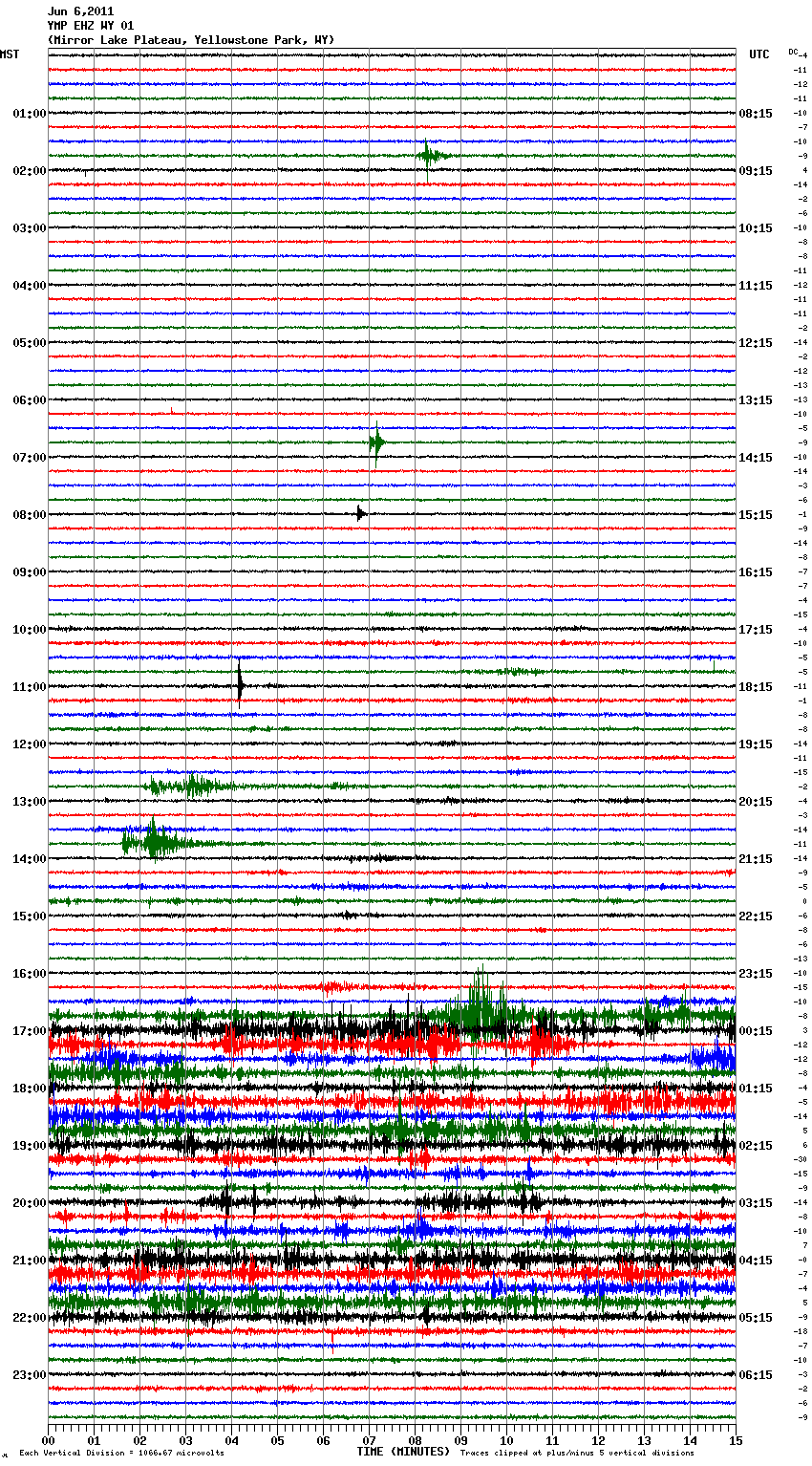Click the "14:15" UTC time label
The image size is (812, 1466).
click(756, 458)
